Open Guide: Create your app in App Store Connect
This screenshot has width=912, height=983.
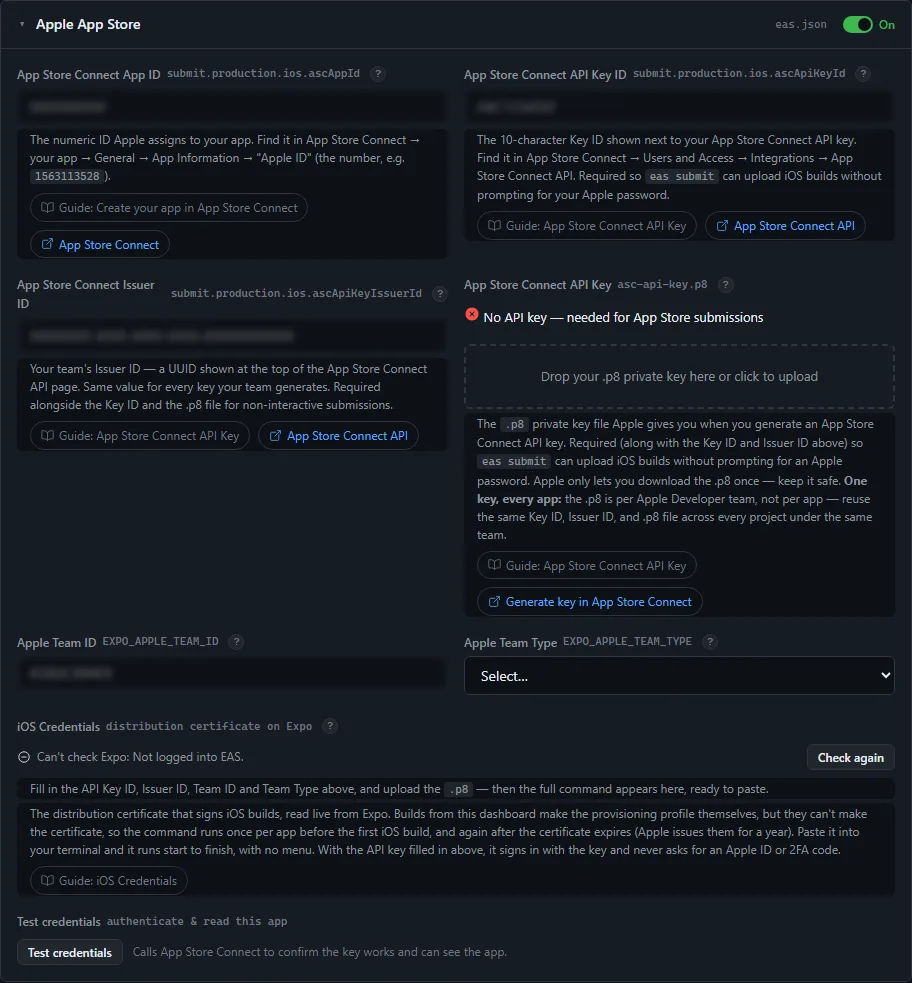169,208
